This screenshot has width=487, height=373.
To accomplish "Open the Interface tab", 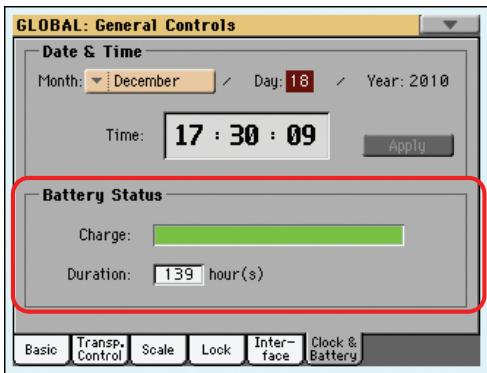I will tap(275, 349).
